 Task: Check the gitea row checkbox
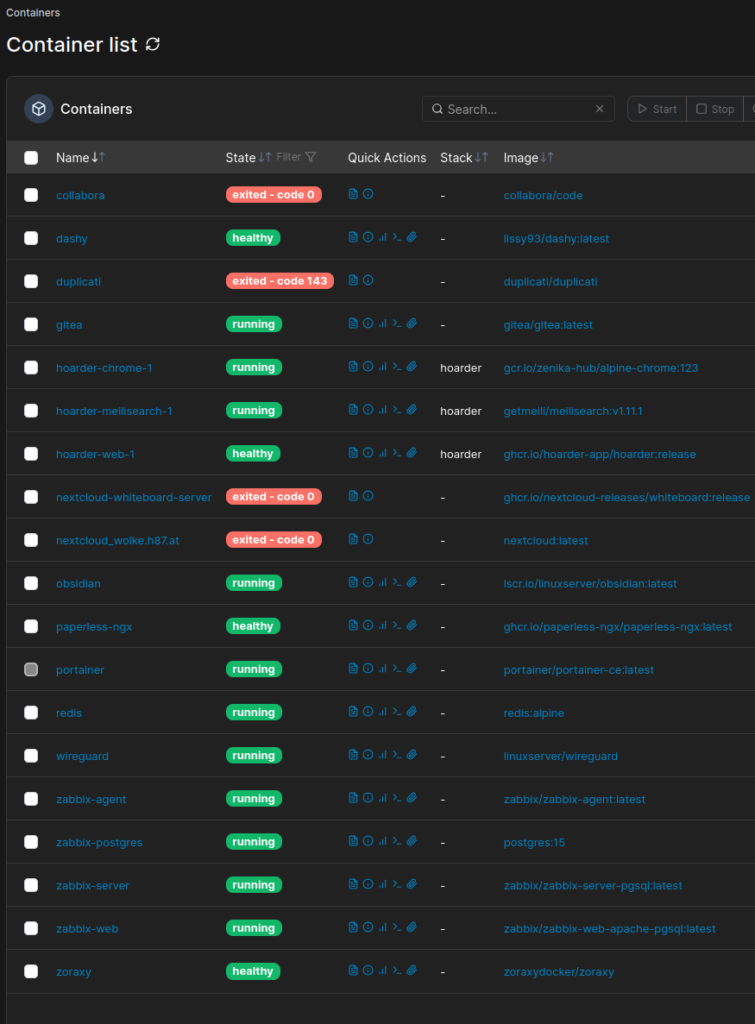31,324
